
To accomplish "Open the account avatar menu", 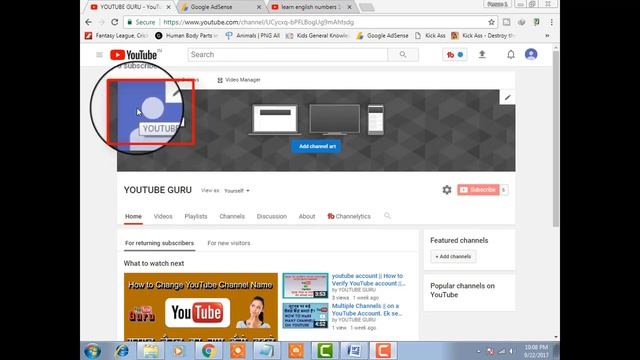I will [531, 54].
